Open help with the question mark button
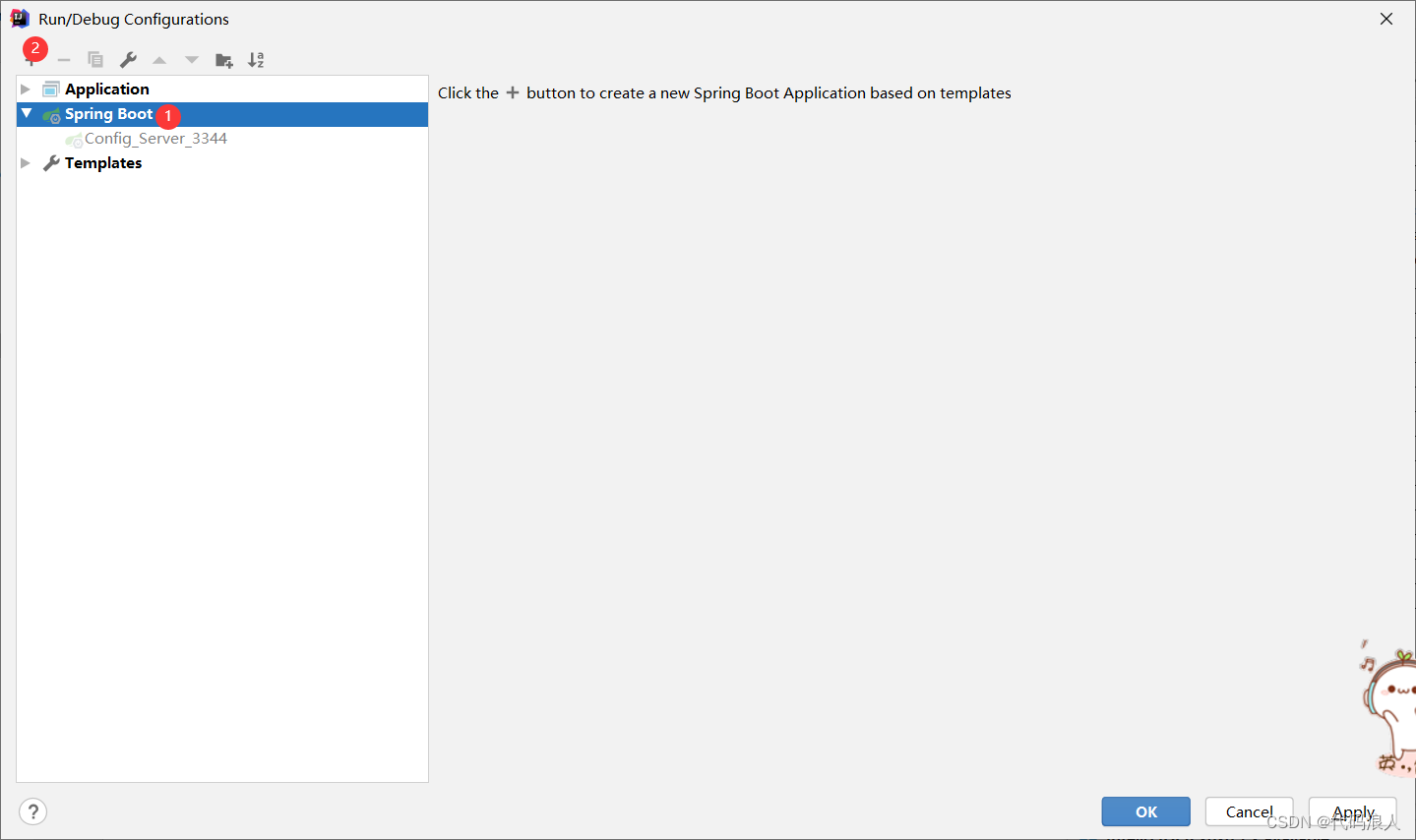The image size is (1416, 840). (33, 811)
